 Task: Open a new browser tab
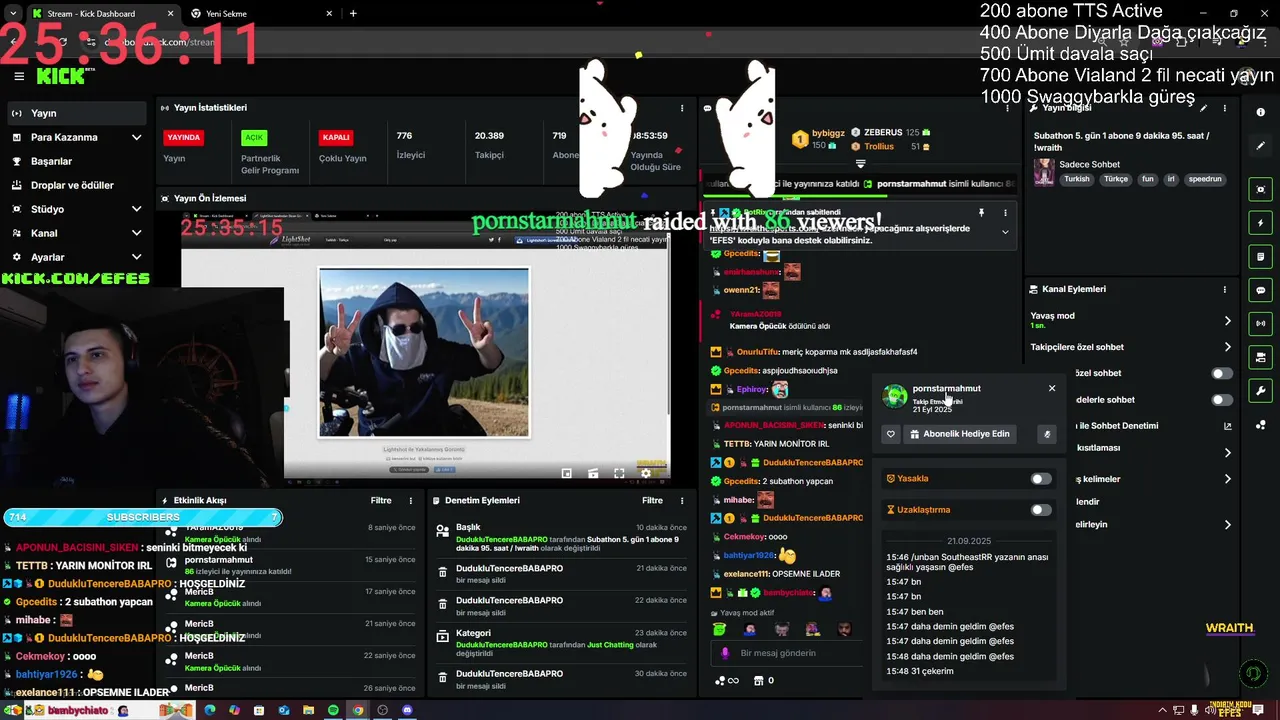(353, 14)
